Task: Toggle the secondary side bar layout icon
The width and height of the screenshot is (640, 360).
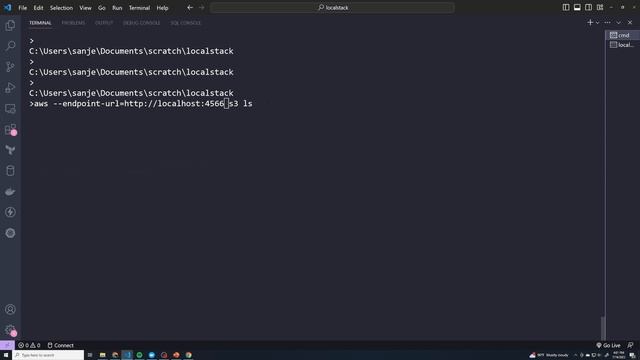Action: click(x=588, y=7)
